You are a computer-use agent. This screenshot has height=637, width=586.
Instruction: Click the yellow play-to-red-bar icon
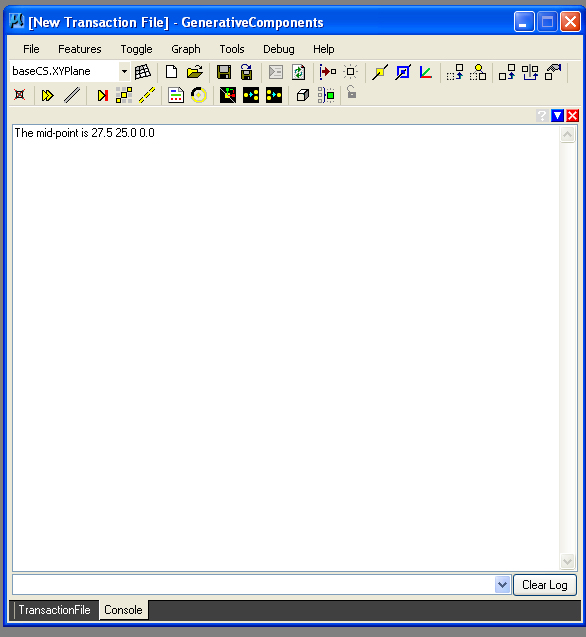102,95
